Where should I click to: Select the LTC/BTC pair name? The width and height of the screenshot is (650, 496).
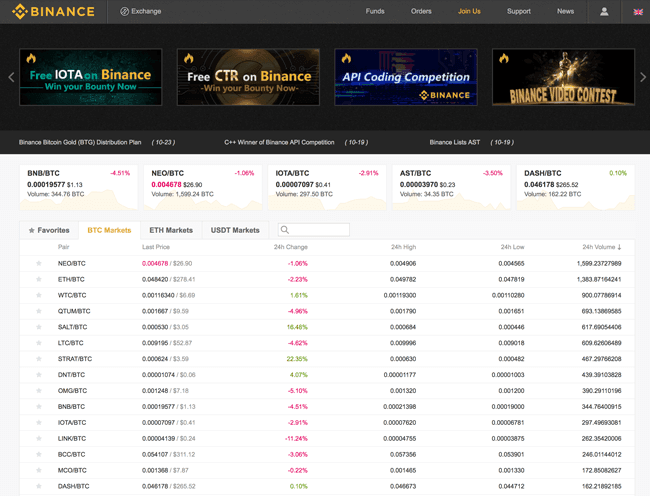pyautogui.click(x=70, y=343)
